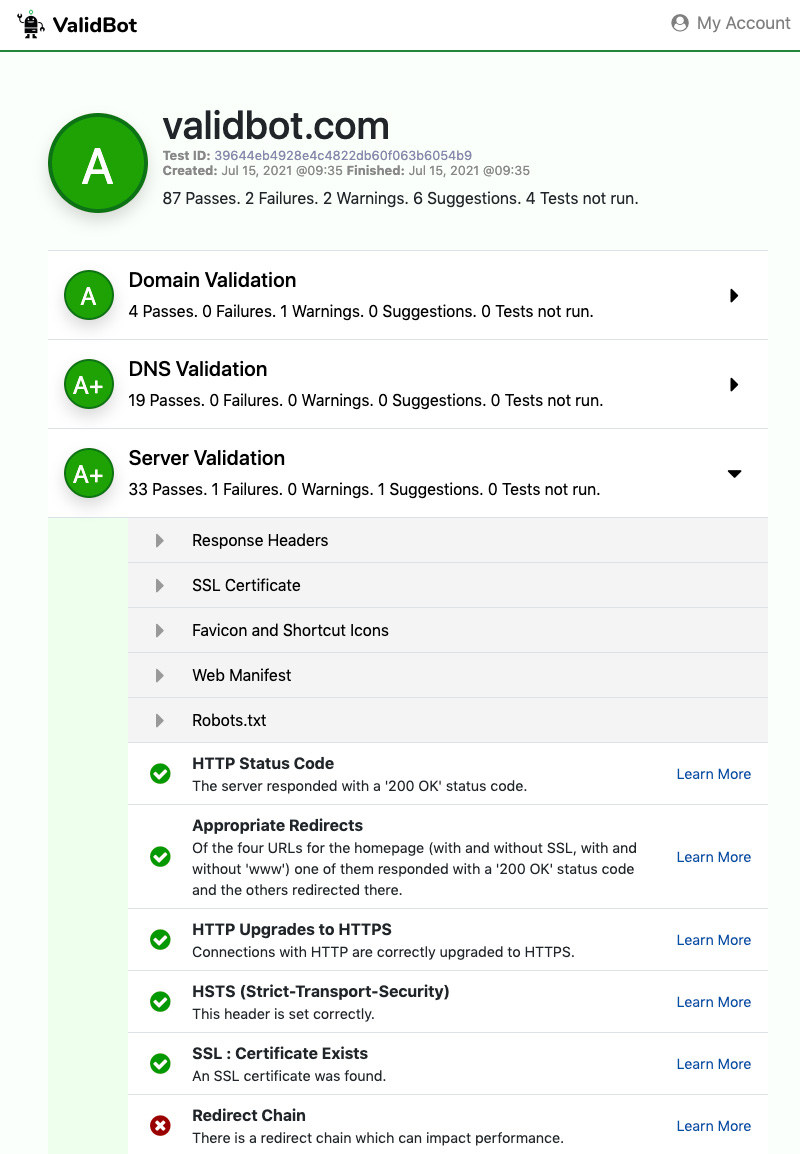Expand the Response Headers group

pyautogui.click(x=260, y=540)
